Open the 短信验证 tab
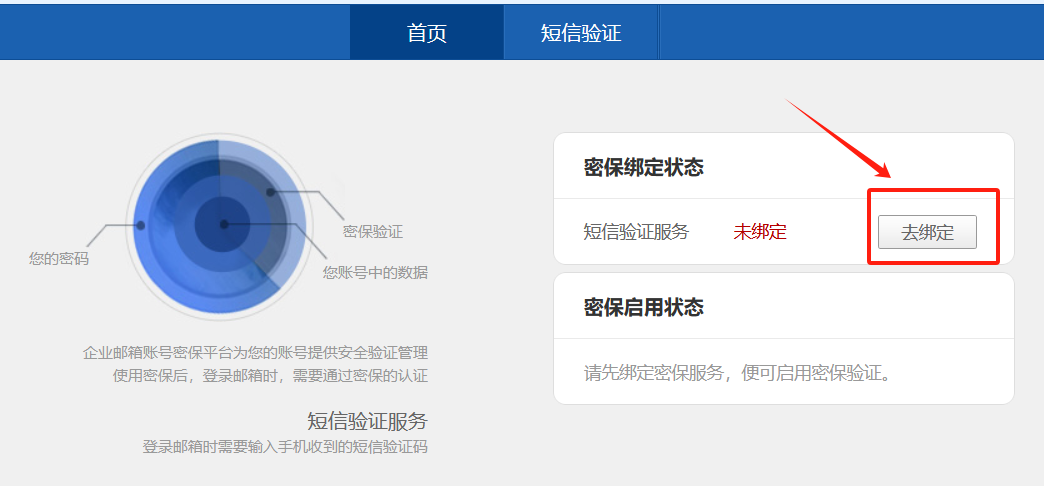The image size is (1044, 486). pyautogui.click(x=581, y=32)
